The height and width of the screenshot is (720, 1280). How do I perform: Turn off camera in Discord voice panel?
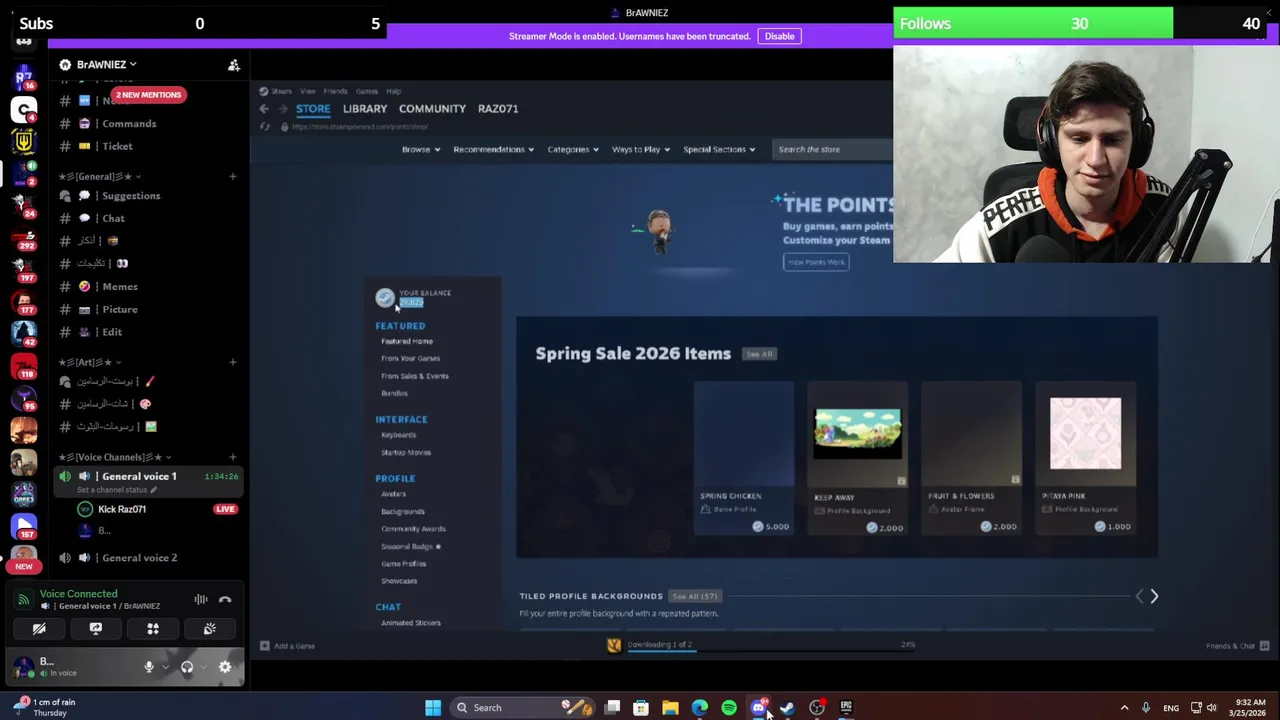click(x=39, y=629)
